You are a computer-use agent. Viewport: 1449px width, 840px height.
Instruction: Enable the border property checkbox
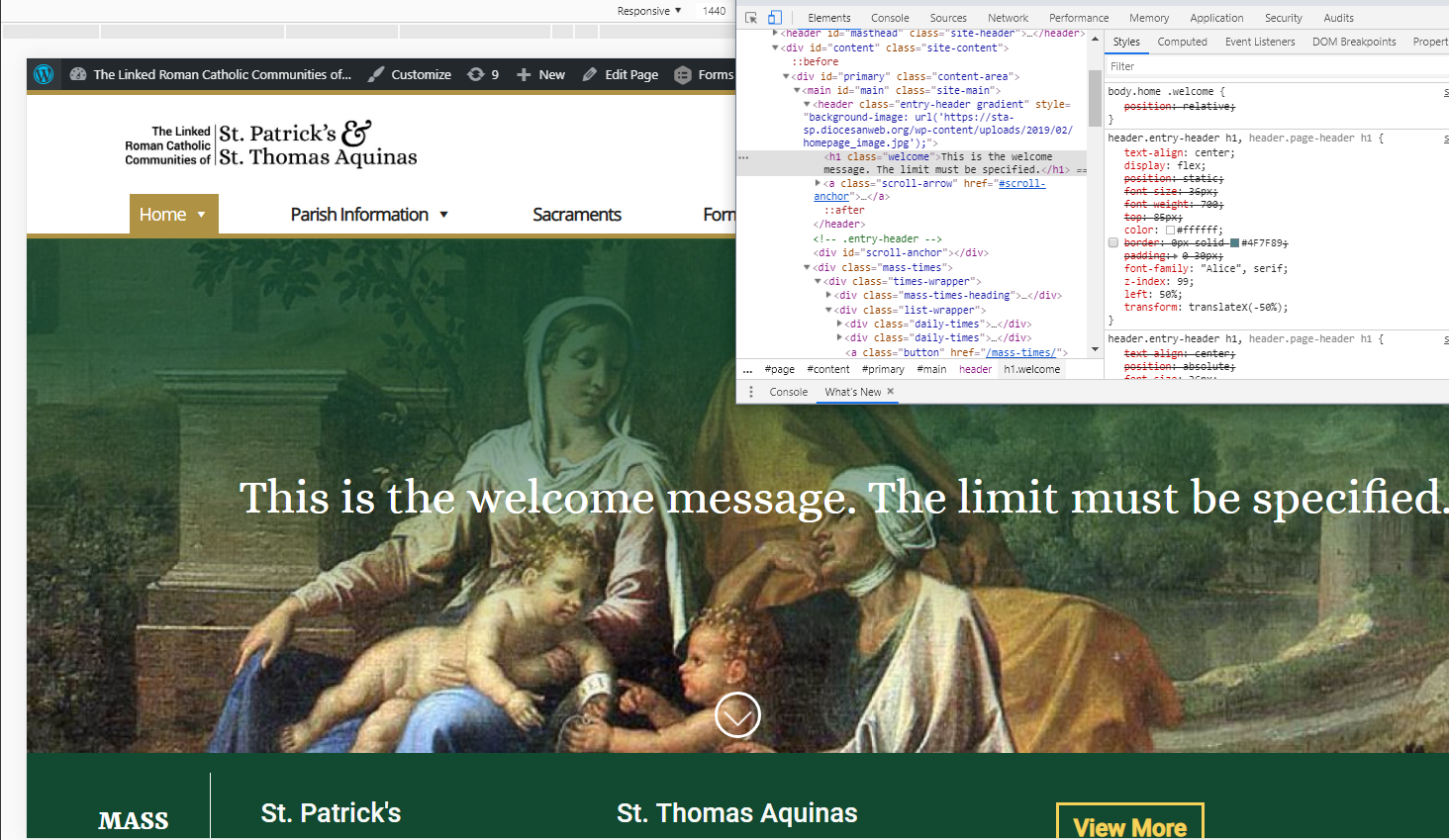pos(1113,242)
